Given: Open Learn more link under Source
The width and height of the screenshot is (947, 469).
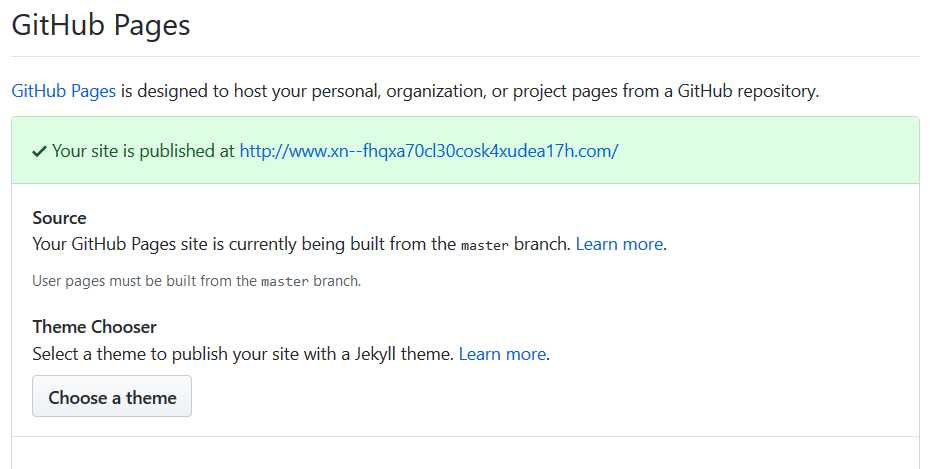Looking at the screenshot, I should click(x=619, y=244).
